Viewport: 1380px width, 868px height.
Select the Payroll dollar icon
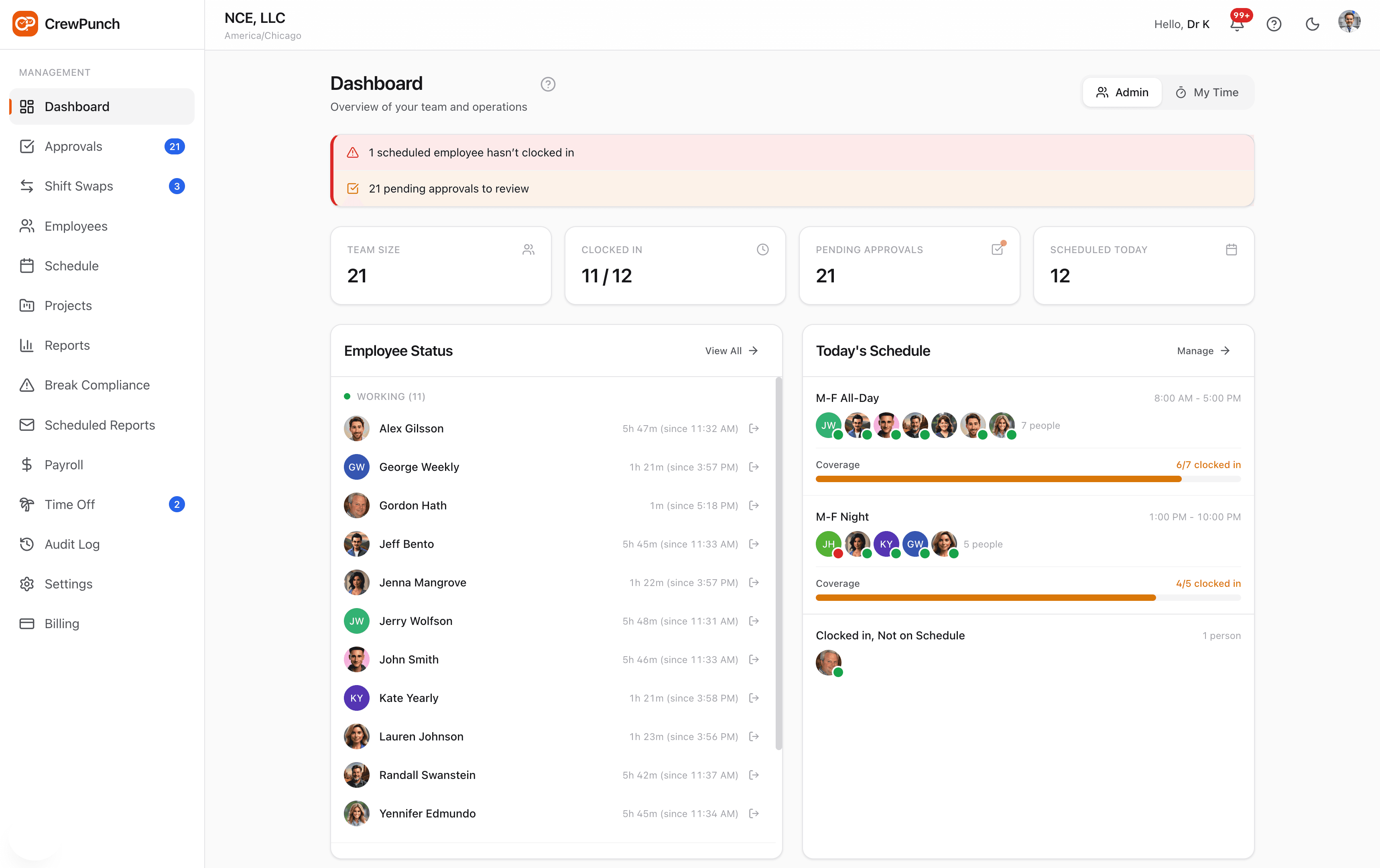(27, 464)
